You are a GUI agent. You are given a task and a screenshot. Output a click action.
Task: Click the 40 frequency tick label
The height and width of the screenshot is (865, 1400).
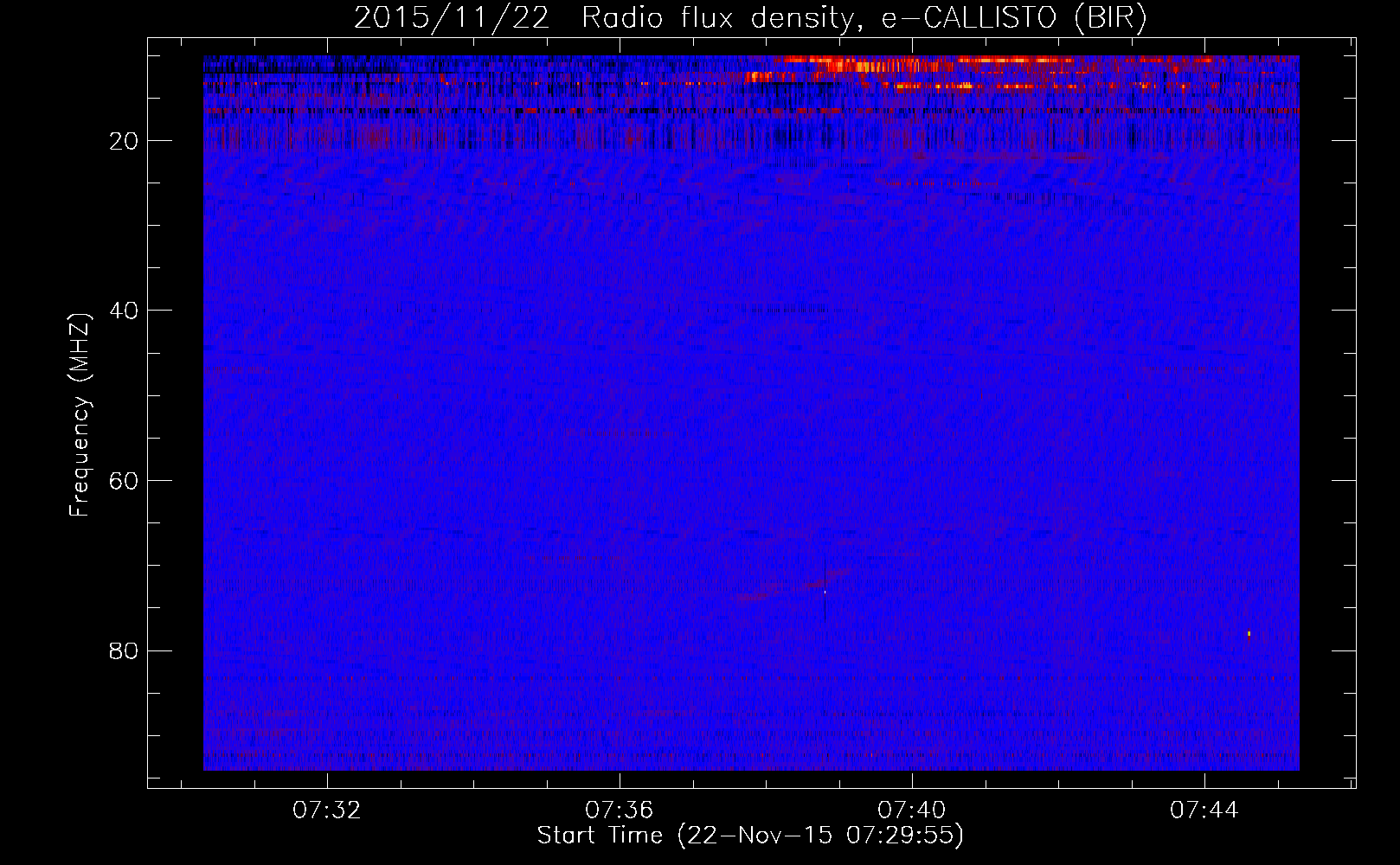tap(125, 311)
